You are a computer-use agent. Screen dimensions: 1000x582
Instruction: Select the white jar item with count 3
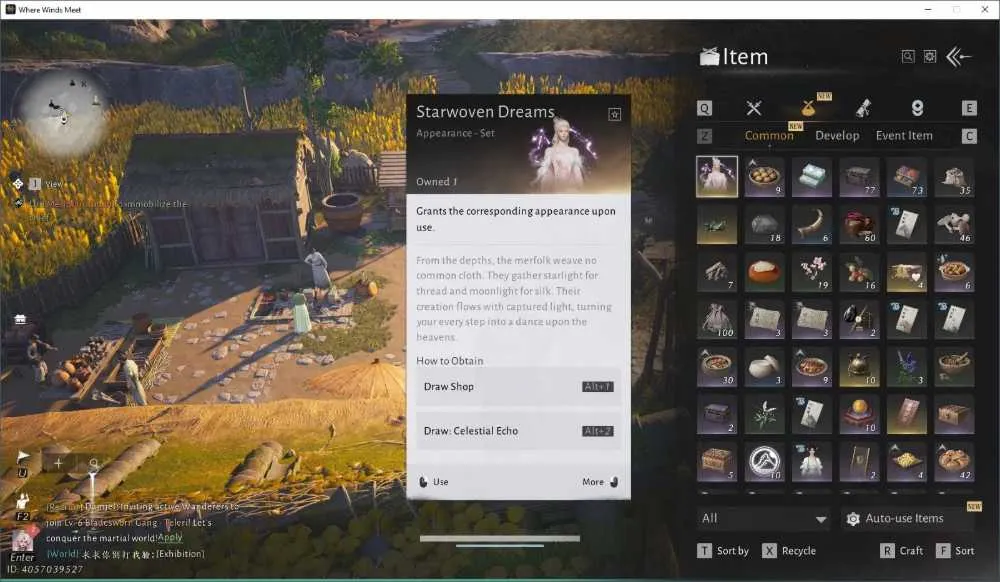[764, 367]
